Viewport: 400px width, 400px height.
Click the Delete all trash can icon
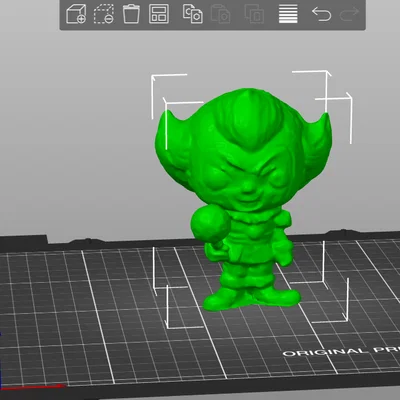[131, 14]
